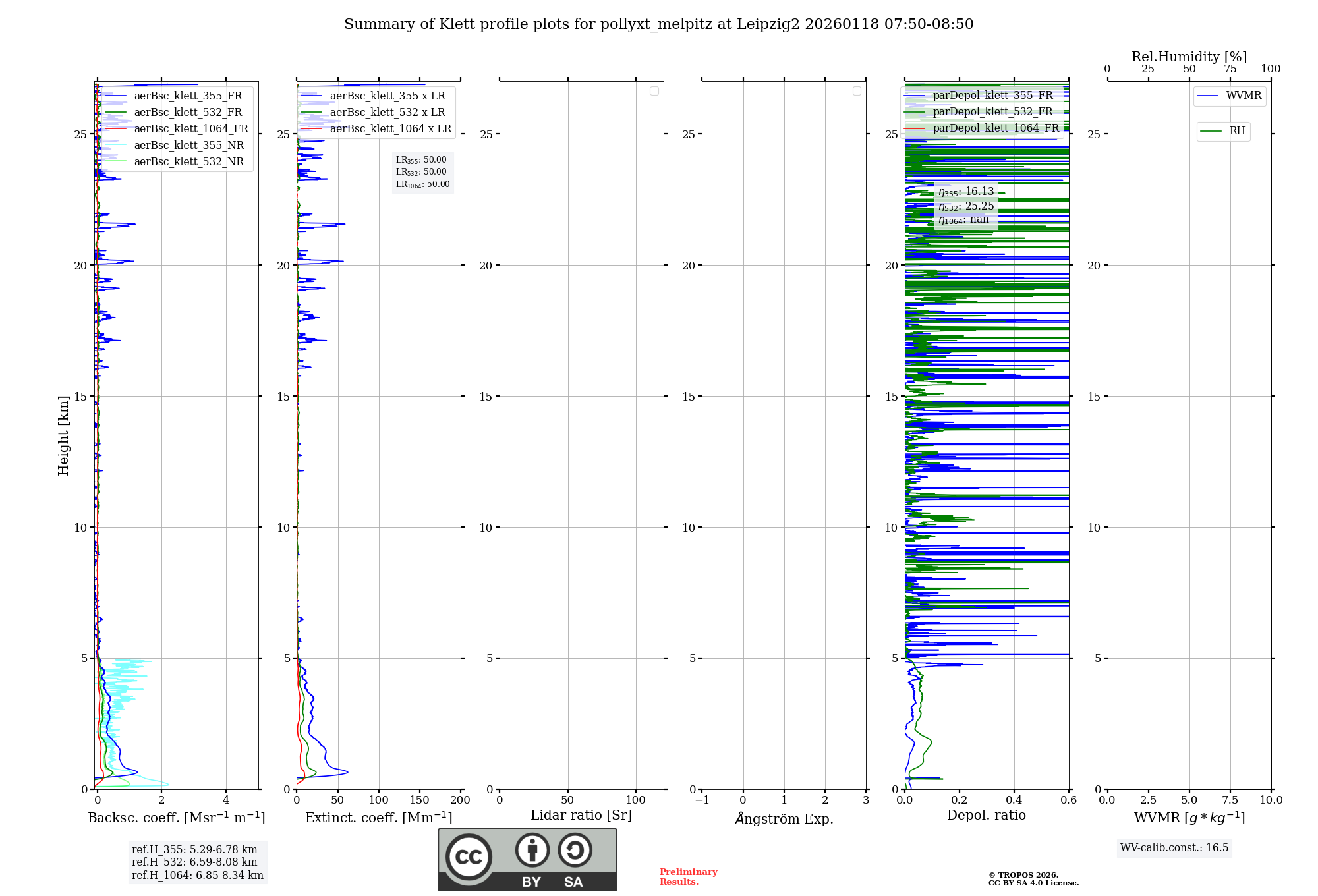Click the plot title Summary of Klett profile
This screenshot has width=1318, height=896.
pos(658,24)
